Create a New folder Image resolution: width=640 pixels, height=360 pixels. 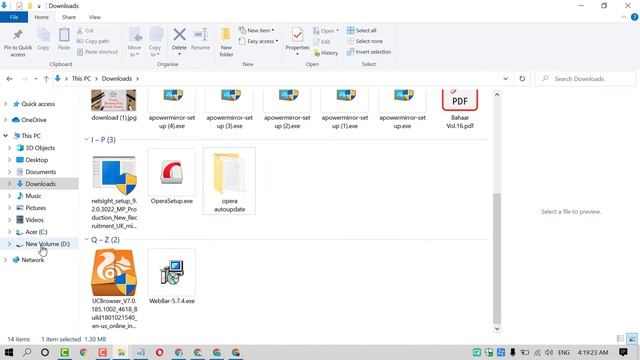coord(226,42)
